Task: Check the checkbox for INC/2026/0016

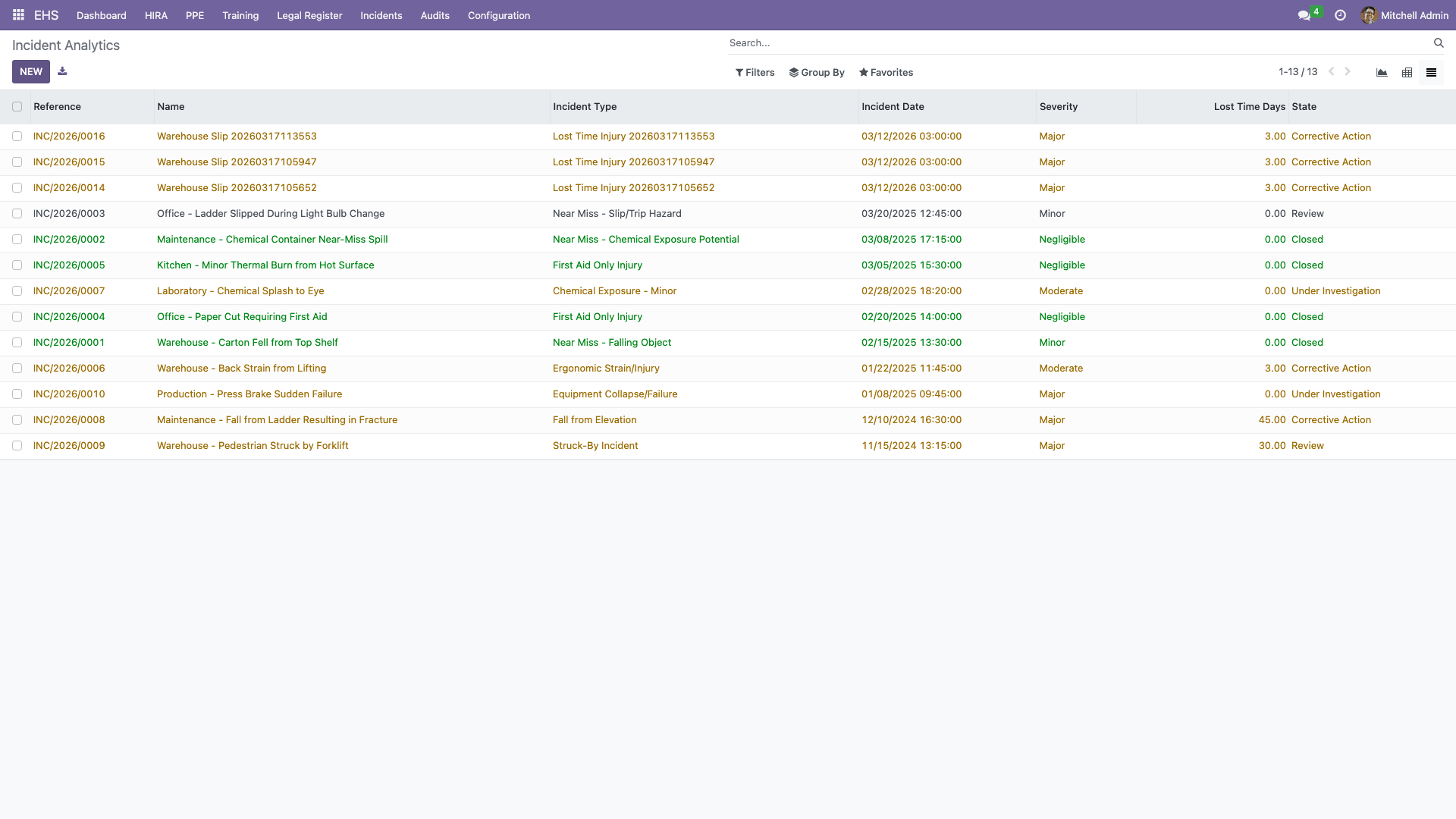Action: point(17,136)
